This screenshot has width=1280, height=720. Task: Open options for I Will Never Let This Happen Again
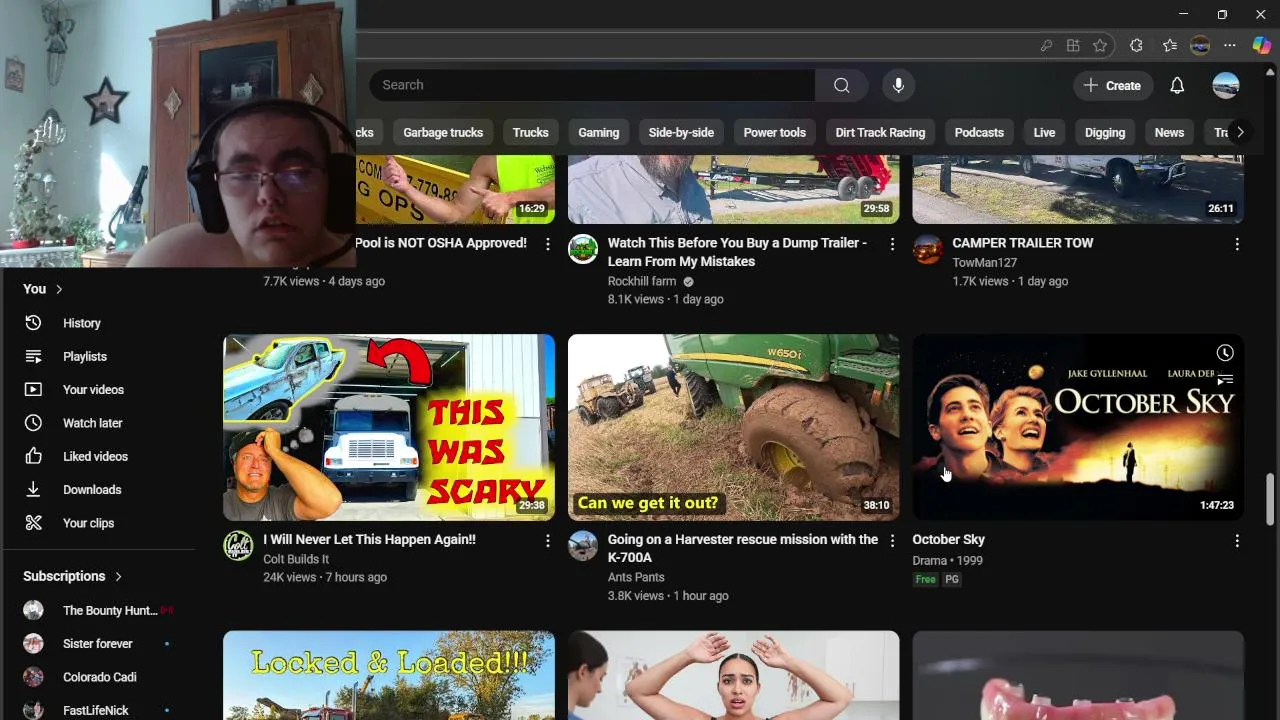pyautogui.click(x=547, y=541)
